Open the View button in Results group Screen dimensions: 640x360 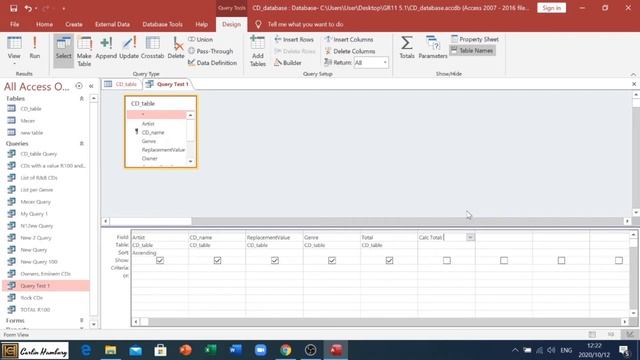coord(14,48)
